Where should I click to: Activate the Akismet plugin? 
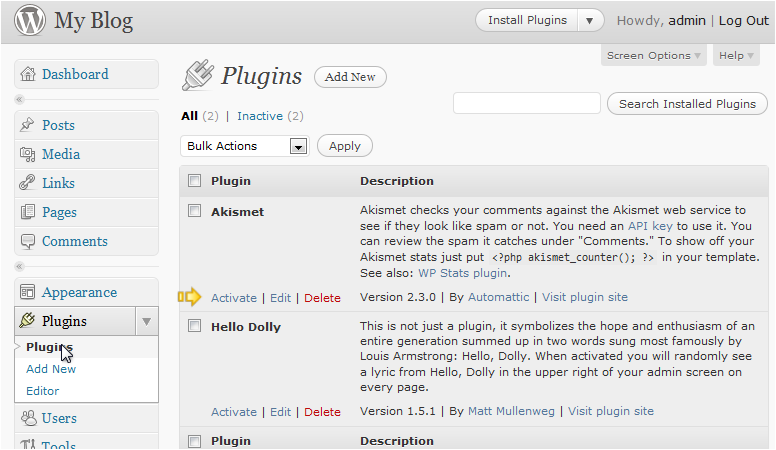pyautogui.click(x=234, y=298)
